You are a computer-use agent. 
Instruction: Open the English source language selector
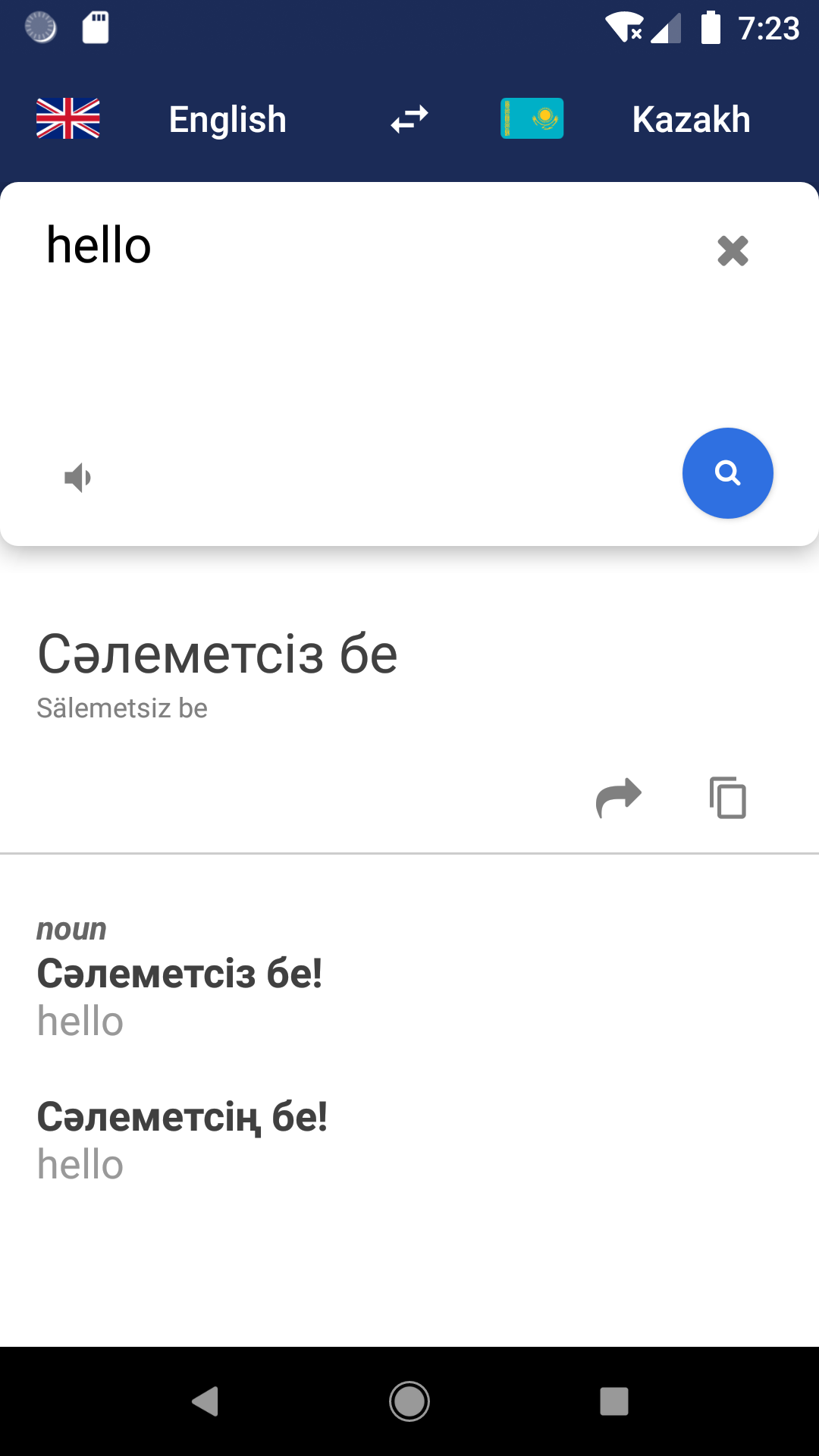227,120
